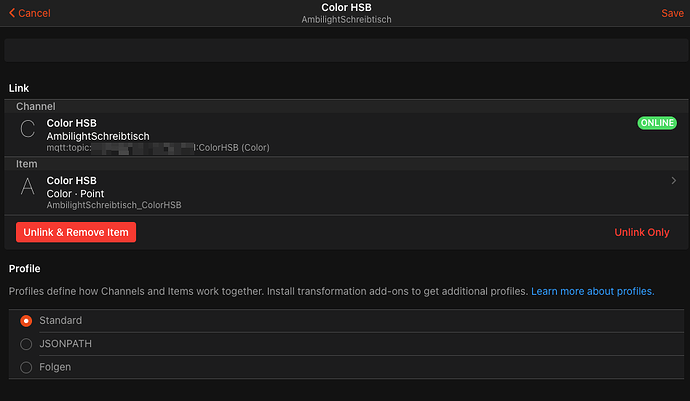This screenshot has width=690, height=401.
Task: Click the Color HSB channel title
Action: click(71, 123)
